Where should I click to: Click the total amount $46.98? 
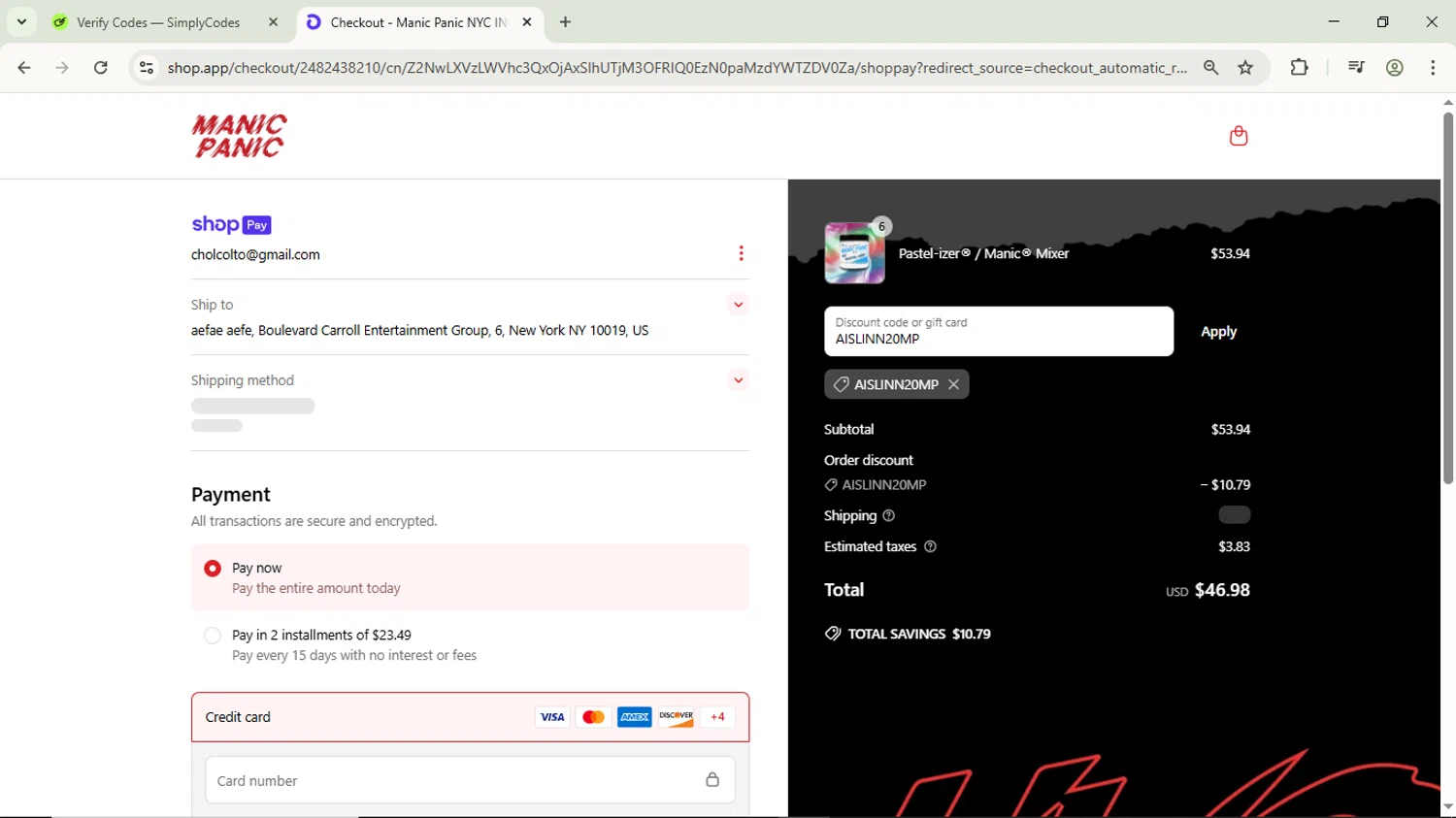(x=1222, y=590)
